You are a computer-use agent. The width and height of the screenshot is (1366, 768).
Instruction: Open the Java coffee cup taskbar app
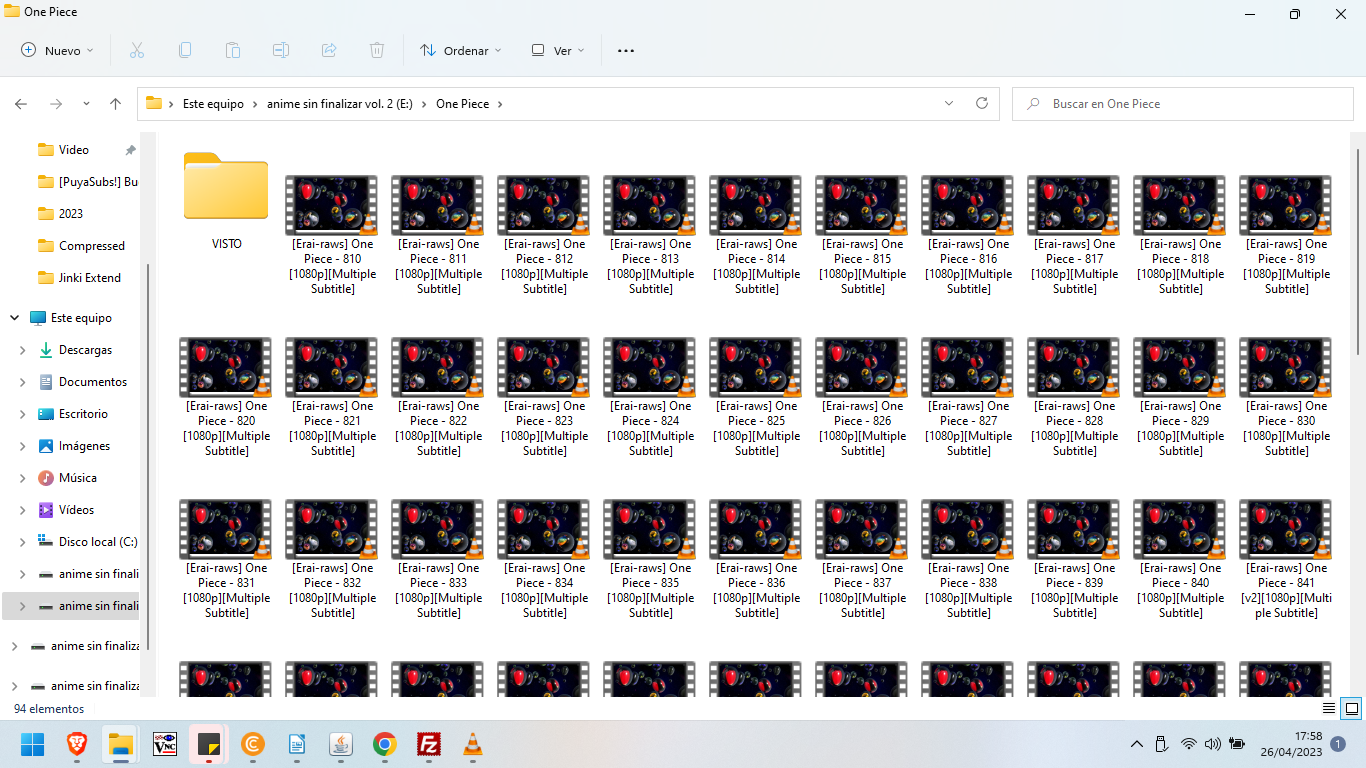tap(341, 744)
